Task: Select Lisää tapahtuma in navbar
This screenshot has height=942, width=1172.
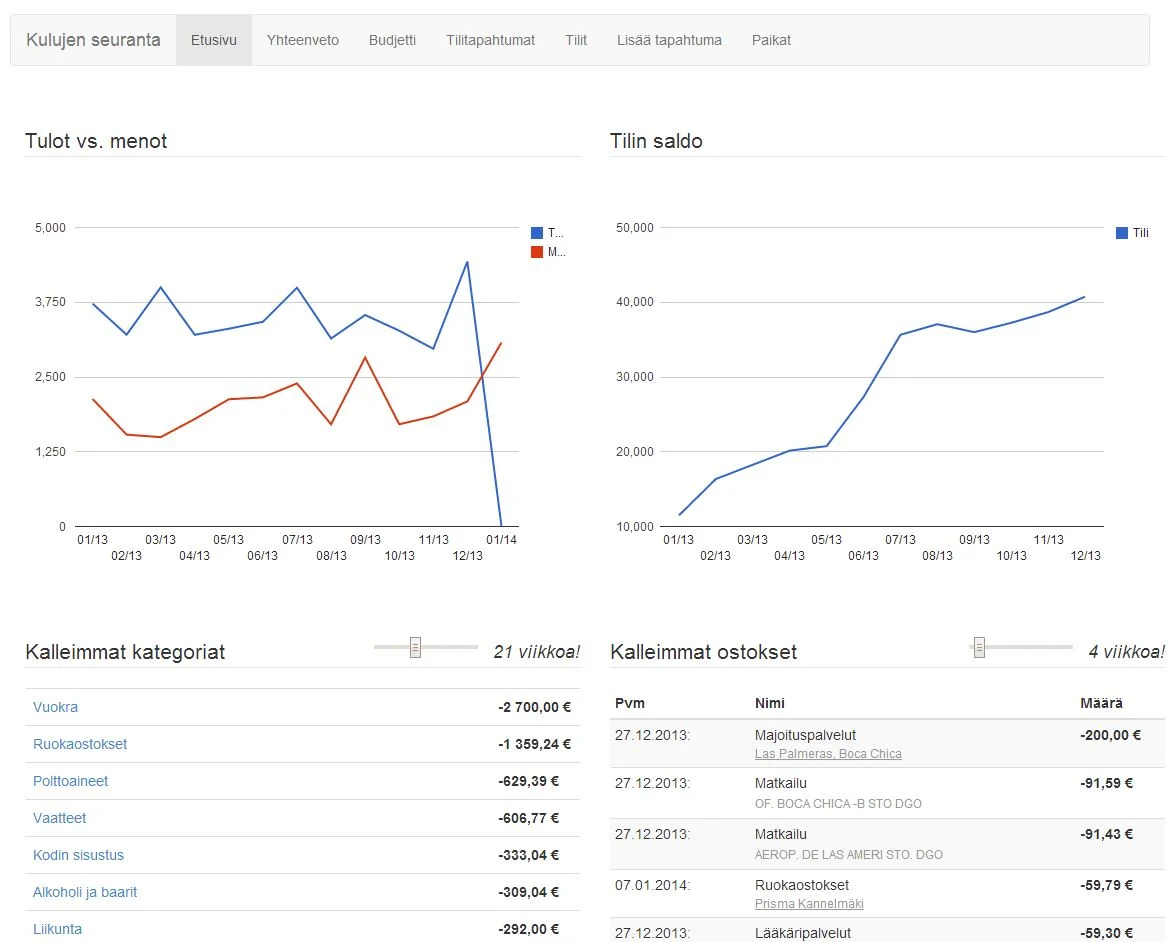Action: [669, 40]
